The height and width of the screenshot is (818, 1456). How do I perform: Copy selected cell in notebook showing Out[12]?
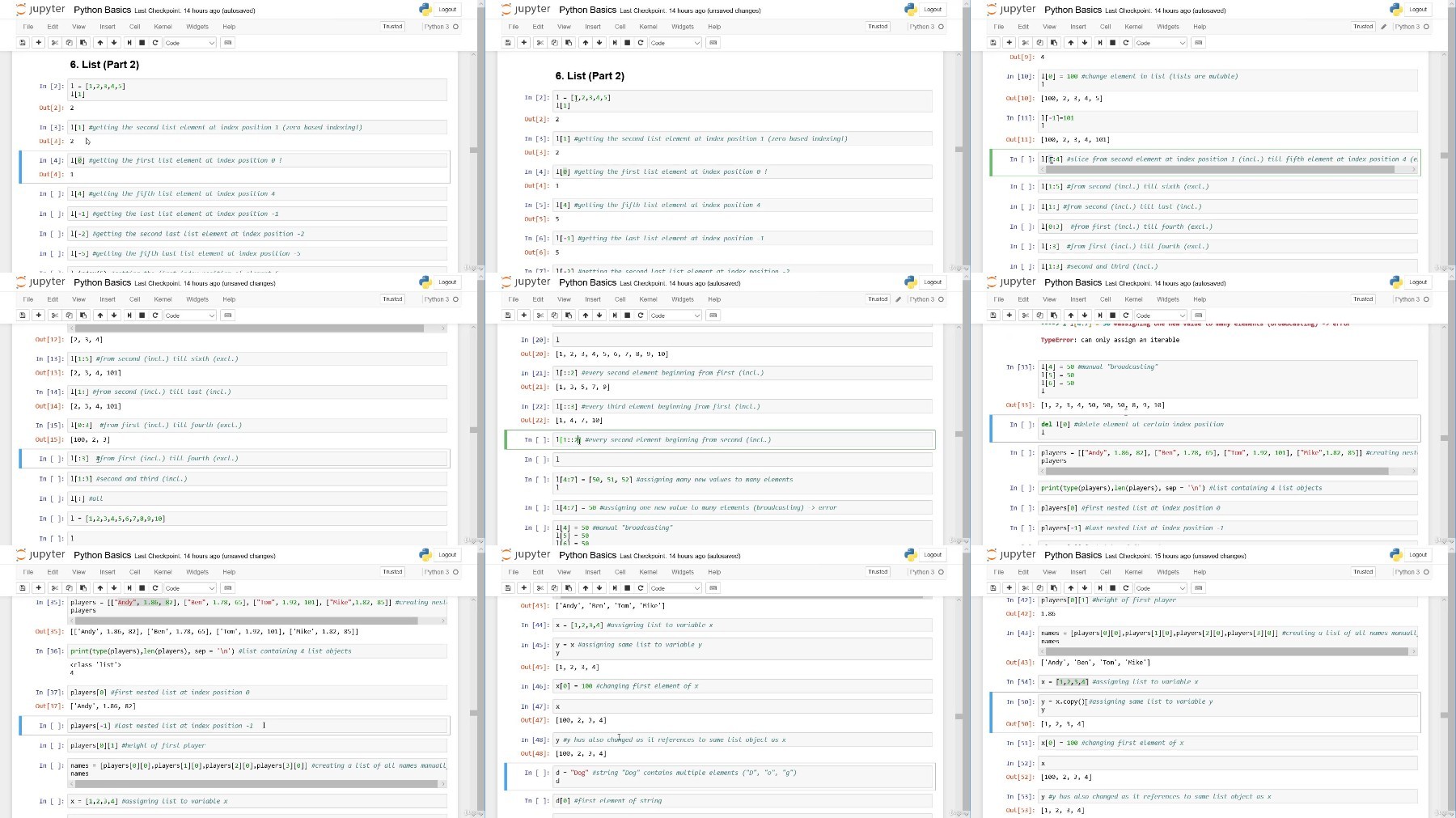(69, 315)
